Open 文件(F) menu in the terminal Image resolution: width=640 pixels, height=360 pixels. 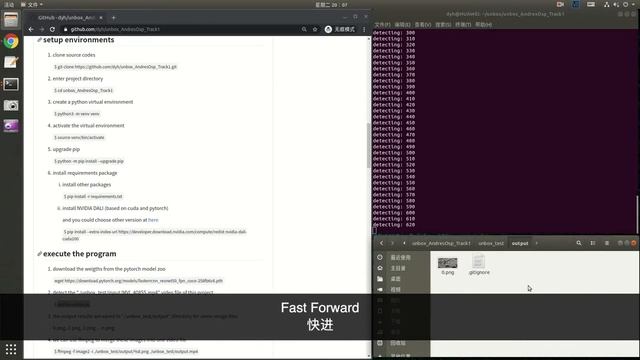[382, 25]
